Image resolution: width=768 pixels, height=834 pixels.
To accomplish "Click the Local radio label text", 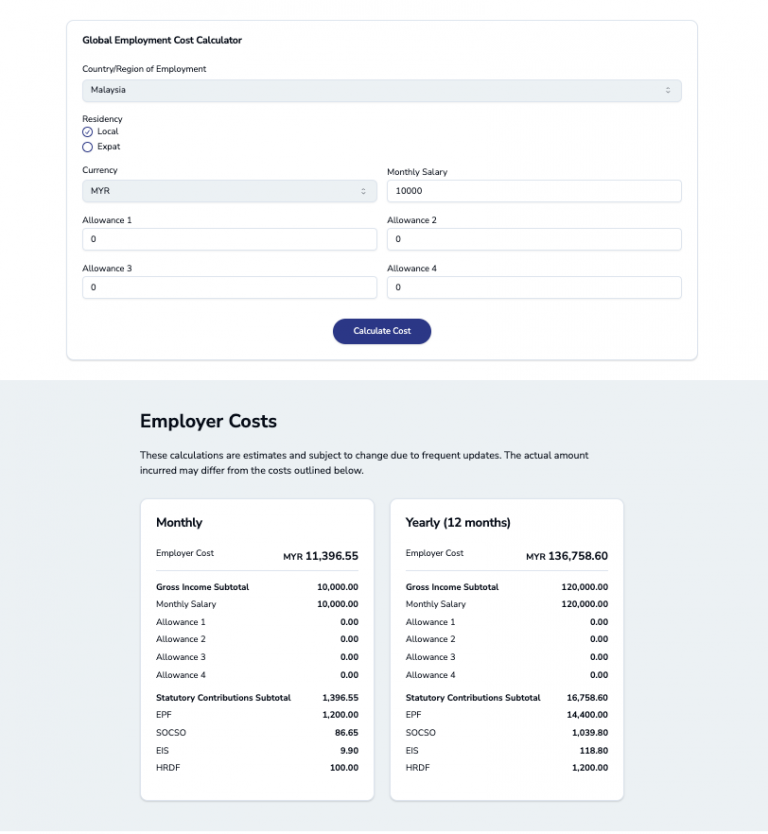I will [x=107, y=131].
